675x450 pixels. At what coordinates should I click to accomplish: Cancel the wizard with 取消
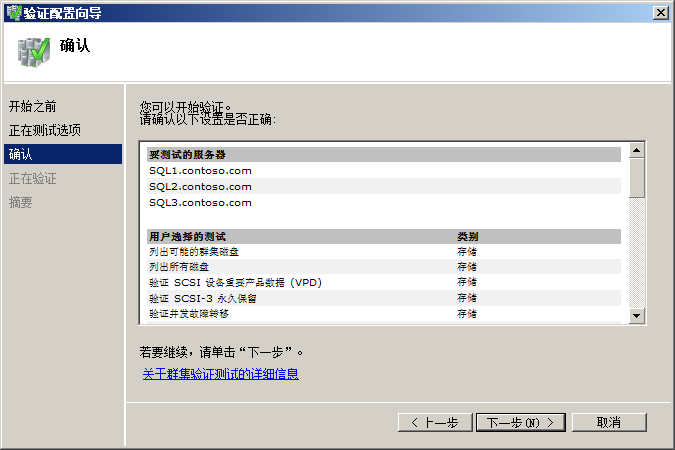[609, 422]
